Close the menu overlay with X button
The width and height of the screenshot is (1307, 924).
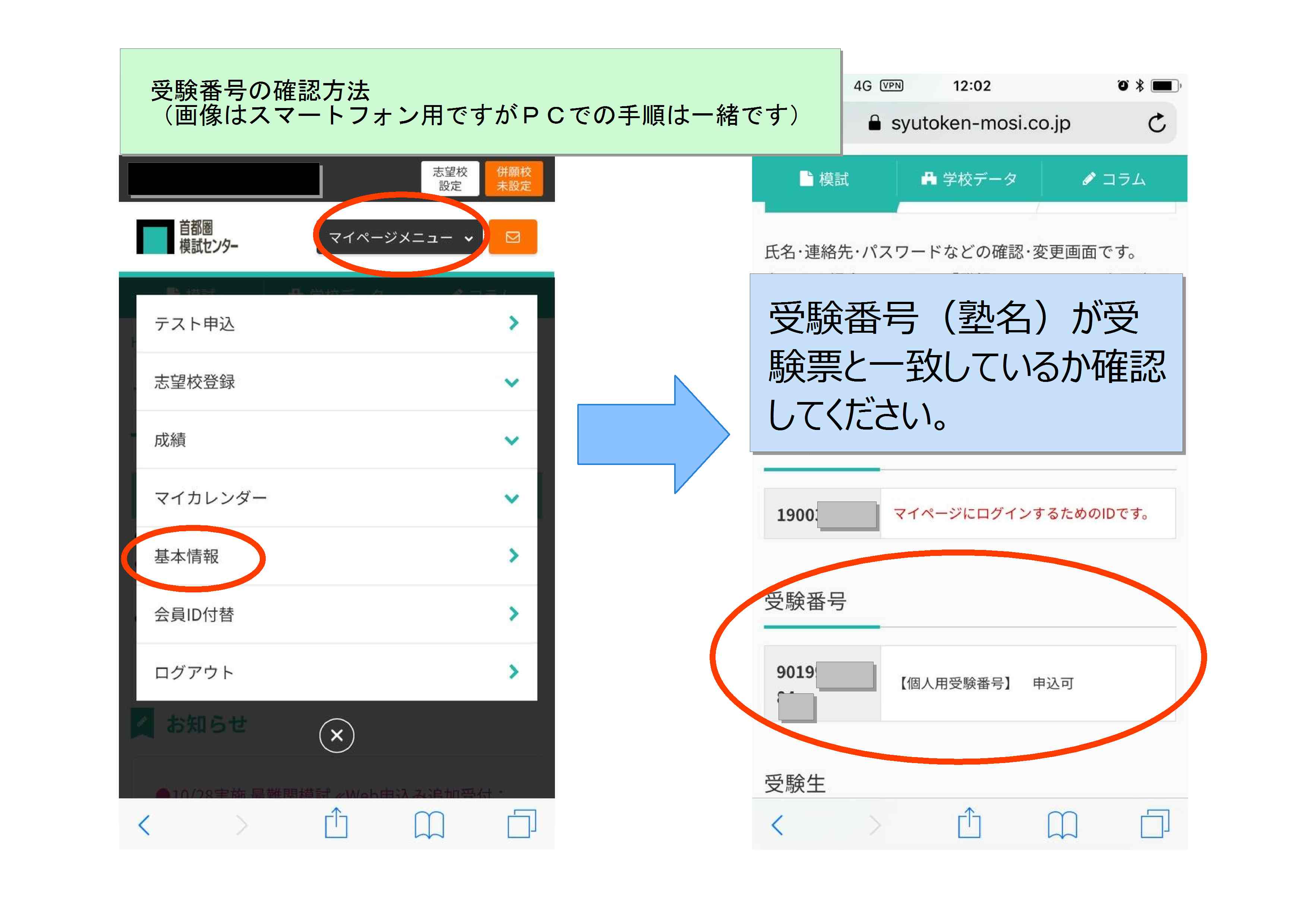337,735
